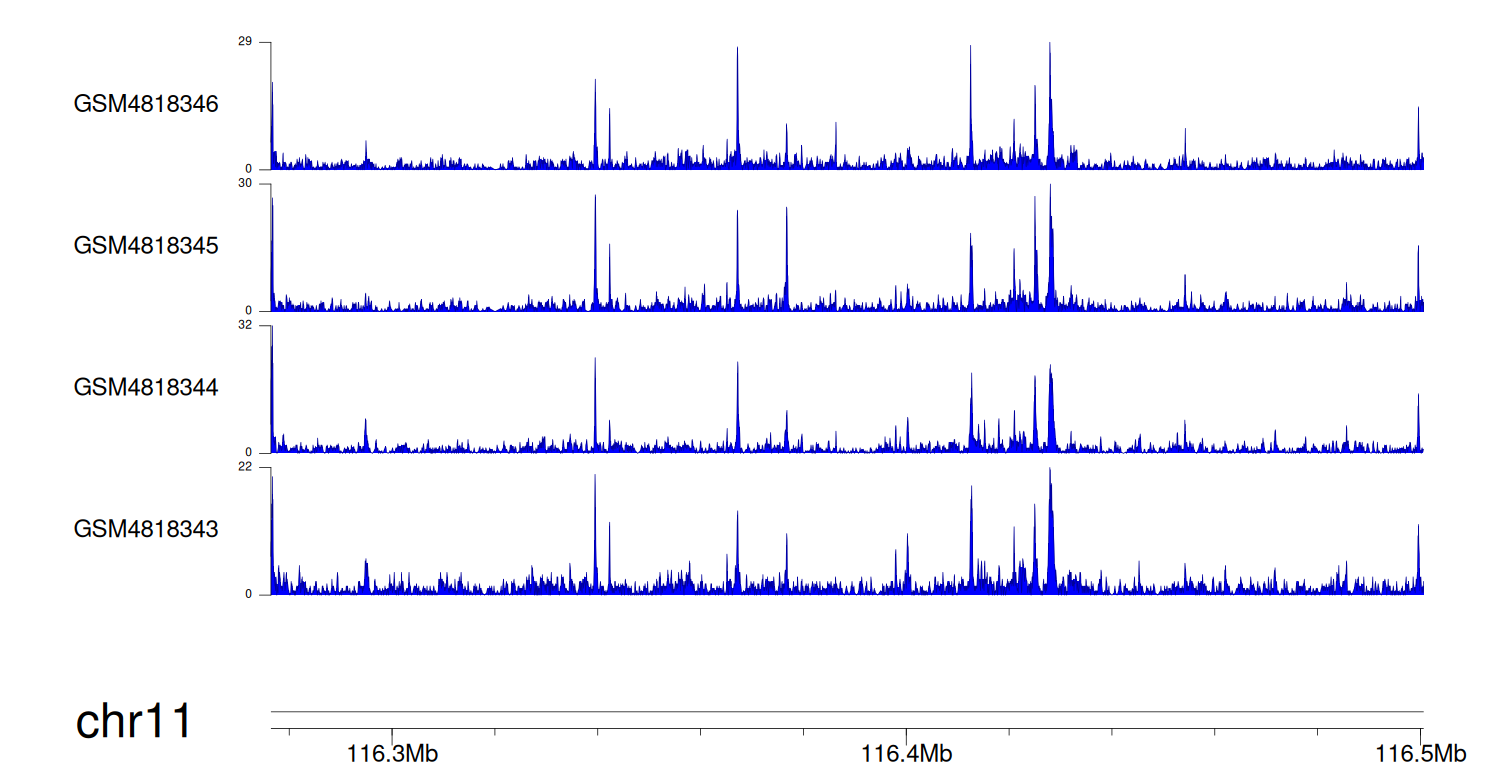Click the chr11 horizontal coordinate bar
1500x780 pixels.
(x=846, y=712)
